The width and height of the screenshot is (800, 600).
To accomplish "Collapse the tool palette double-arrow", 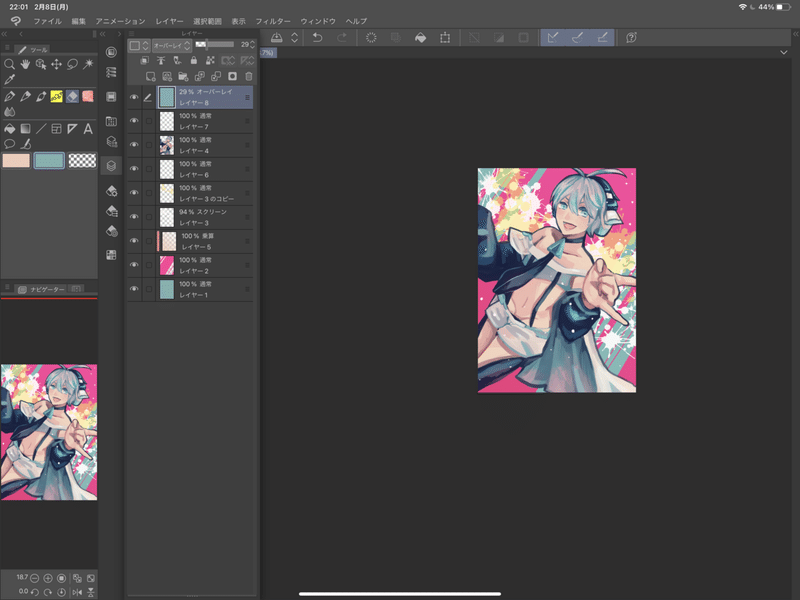I will 4,34.
